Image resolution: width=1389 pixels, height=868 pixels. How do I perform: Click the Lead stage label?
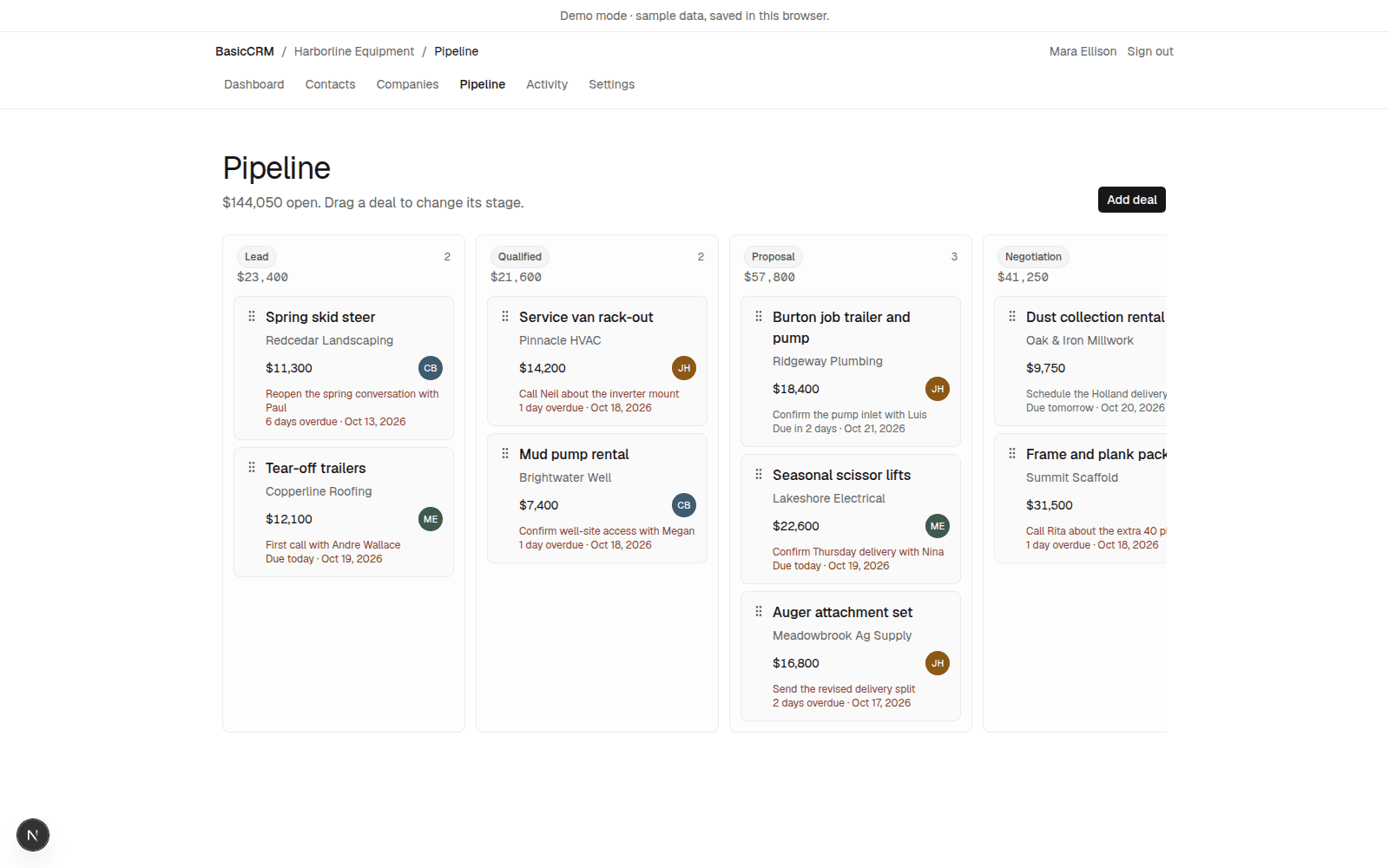tap(257, 257)
